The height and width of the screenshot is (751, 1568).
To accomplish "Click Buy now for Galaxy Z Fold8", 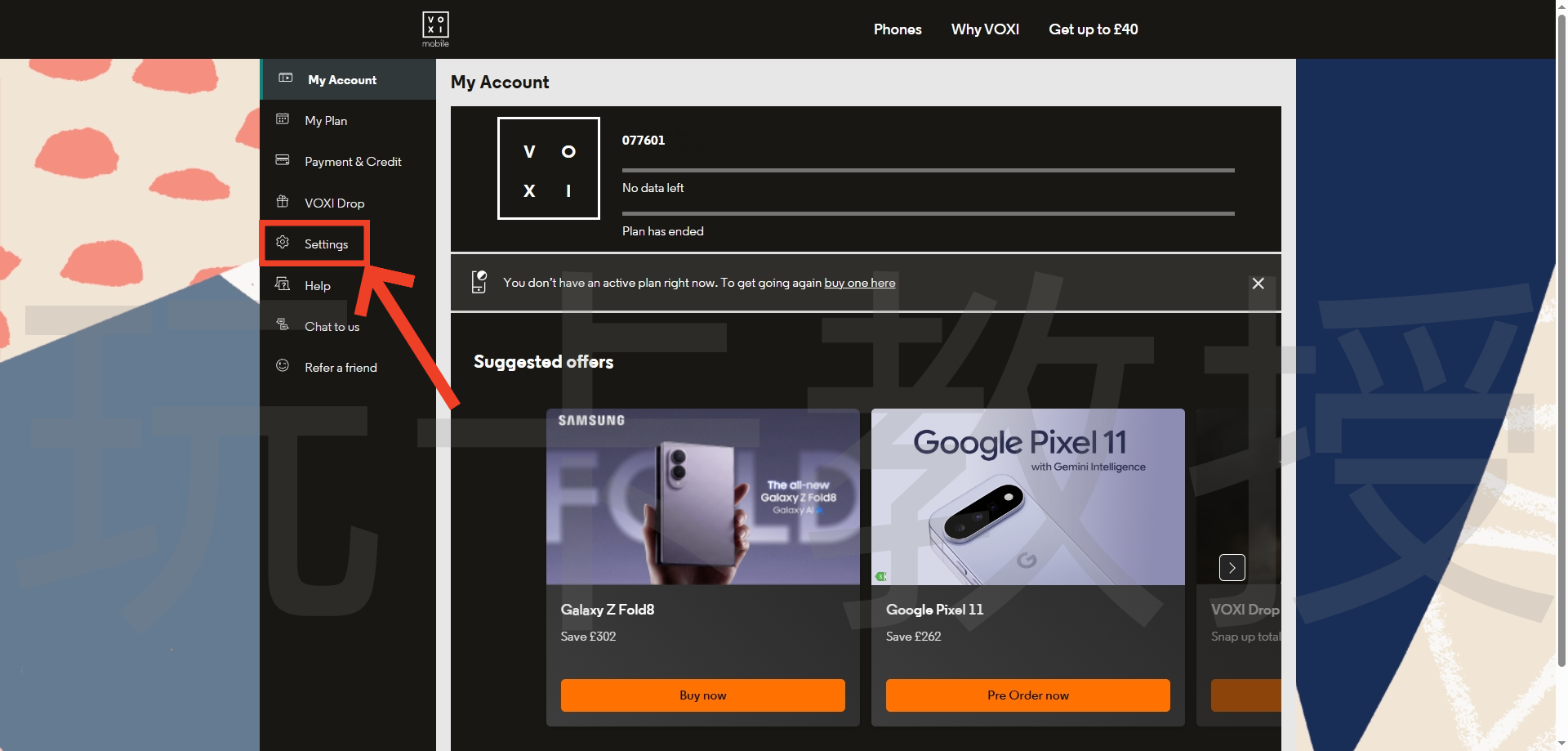I will pos(702,695).
